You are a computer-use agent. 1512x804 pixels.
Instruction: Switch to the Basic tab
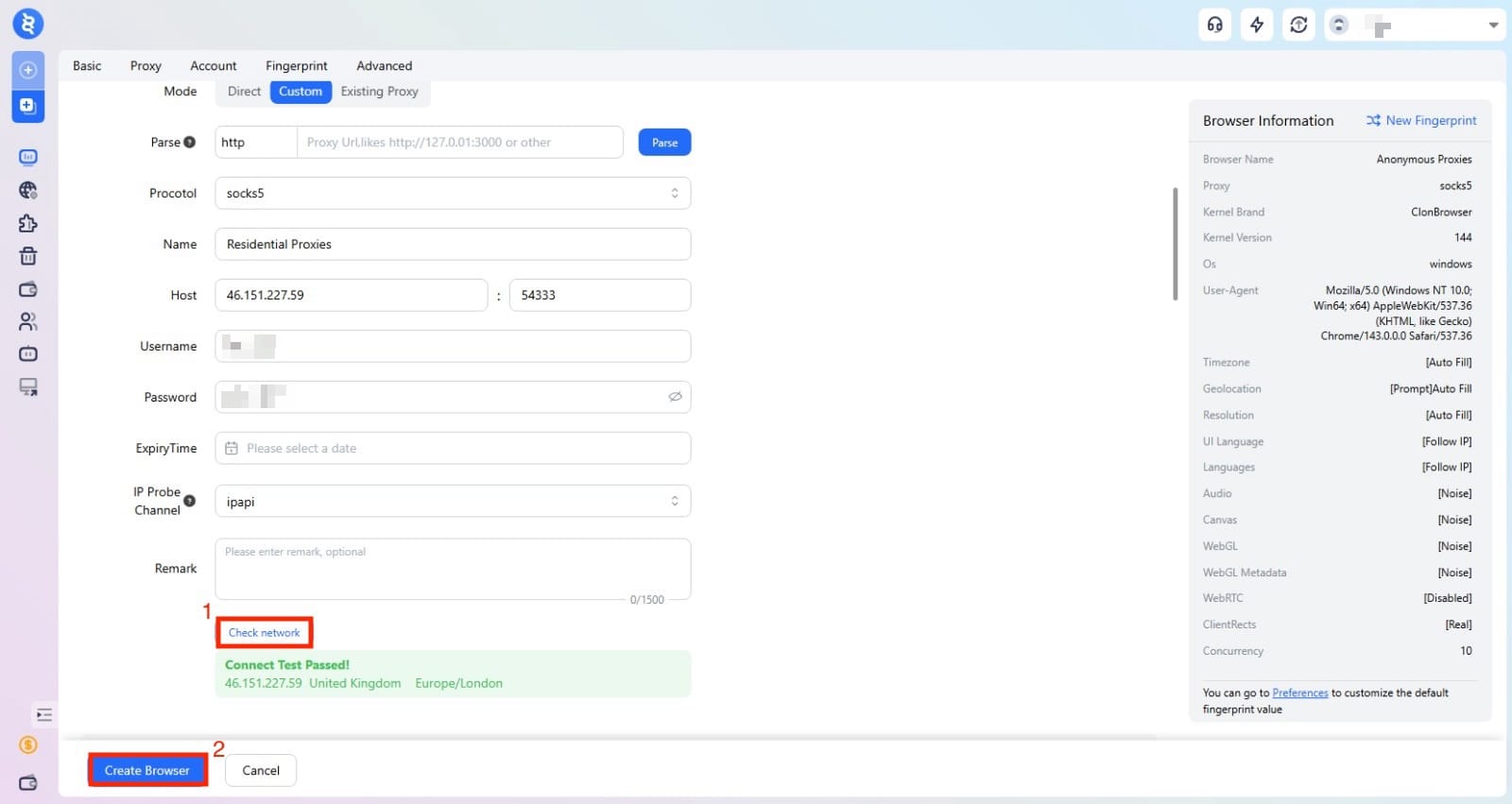coord(87,65)
